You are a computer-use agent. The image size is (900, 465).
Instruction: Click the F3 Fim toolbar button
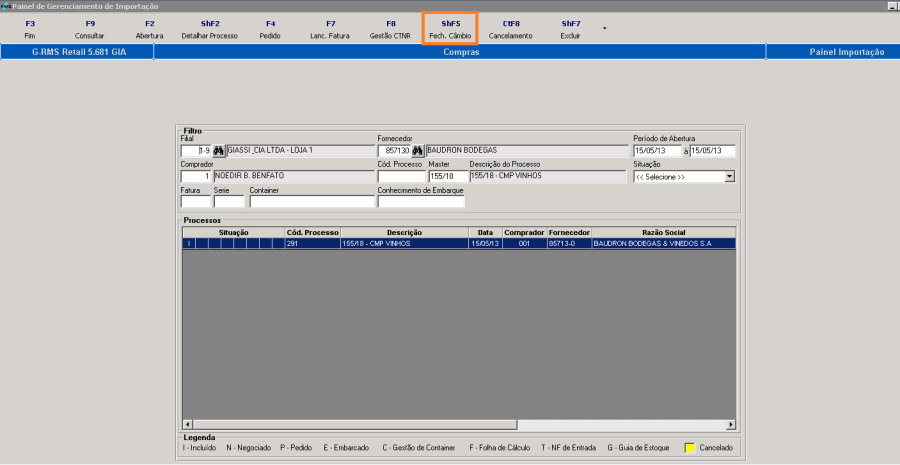point(30,30)
